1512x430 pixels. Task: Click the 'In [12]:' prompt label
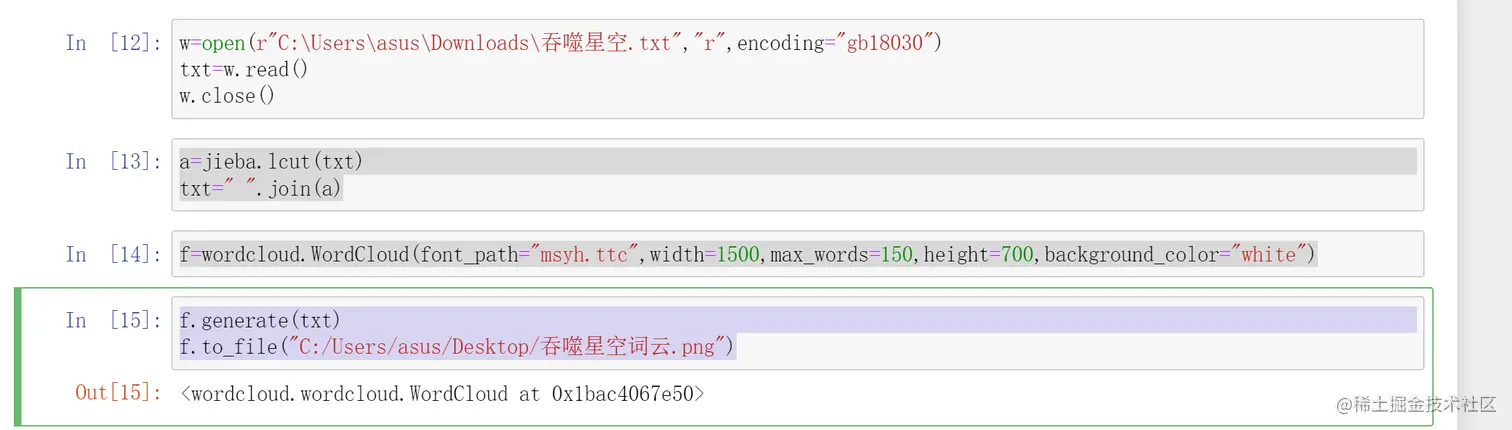113,43
